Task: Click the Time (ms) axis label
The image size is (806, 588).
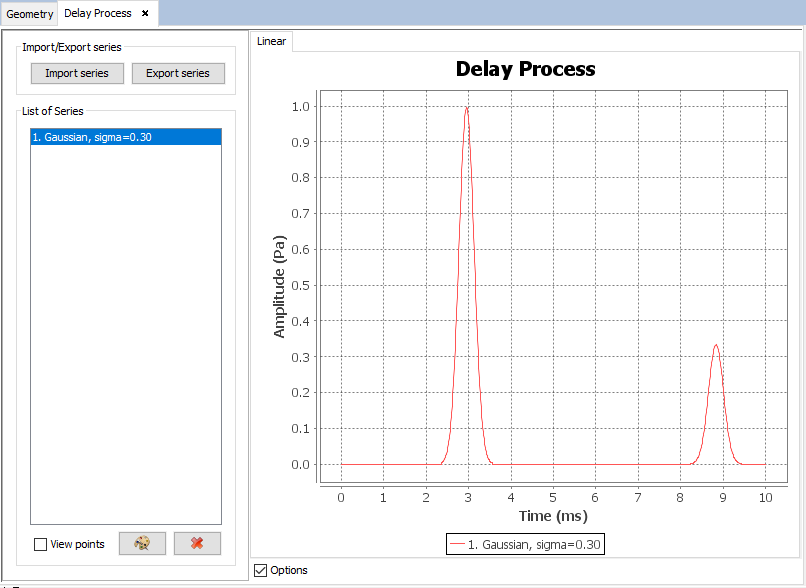Action: coord(553,516)
